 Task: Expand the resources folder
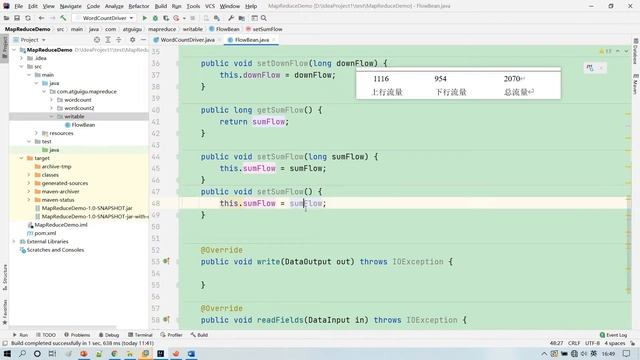click(36, 133)
